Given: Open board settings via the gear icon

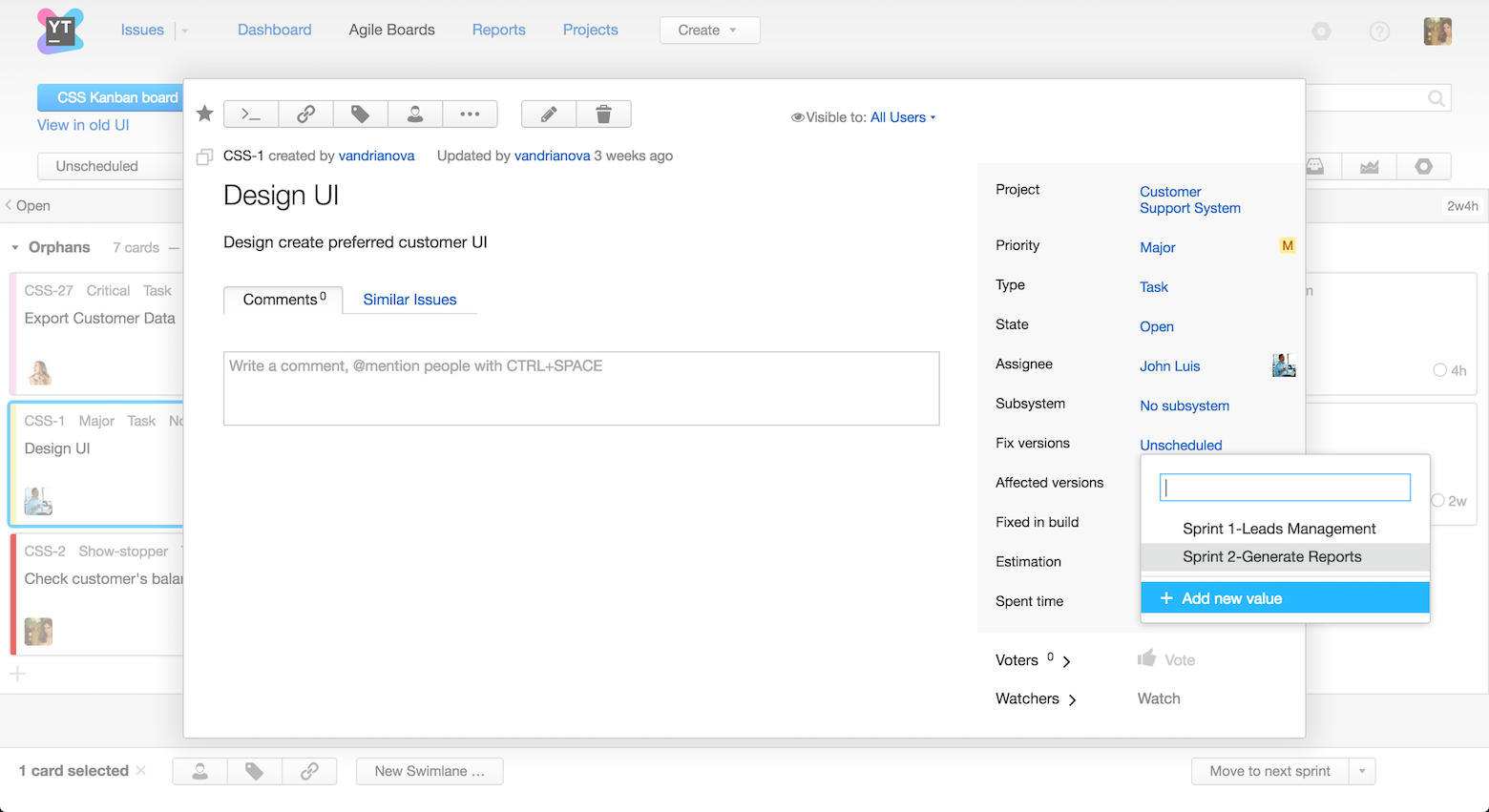Looking at the screenshot, I should [x=1424, y=166].
